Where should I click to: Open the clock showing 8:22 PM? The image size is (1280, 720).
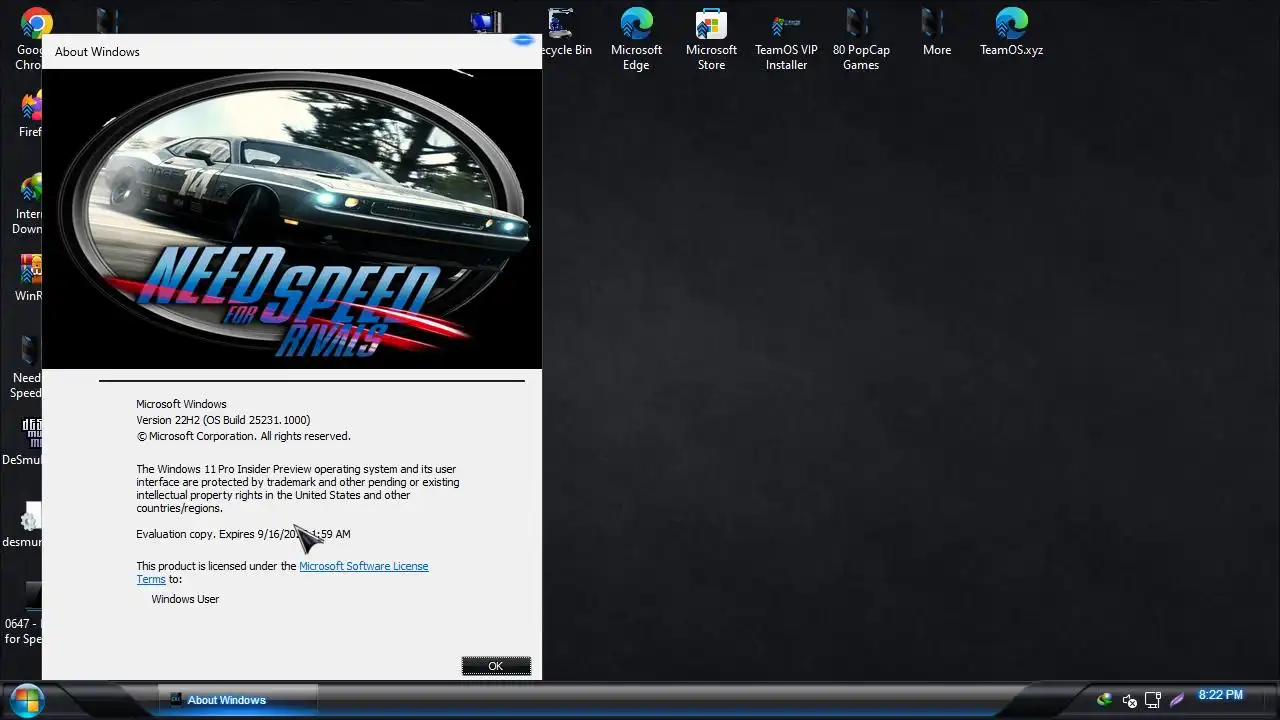(1220, 695)
